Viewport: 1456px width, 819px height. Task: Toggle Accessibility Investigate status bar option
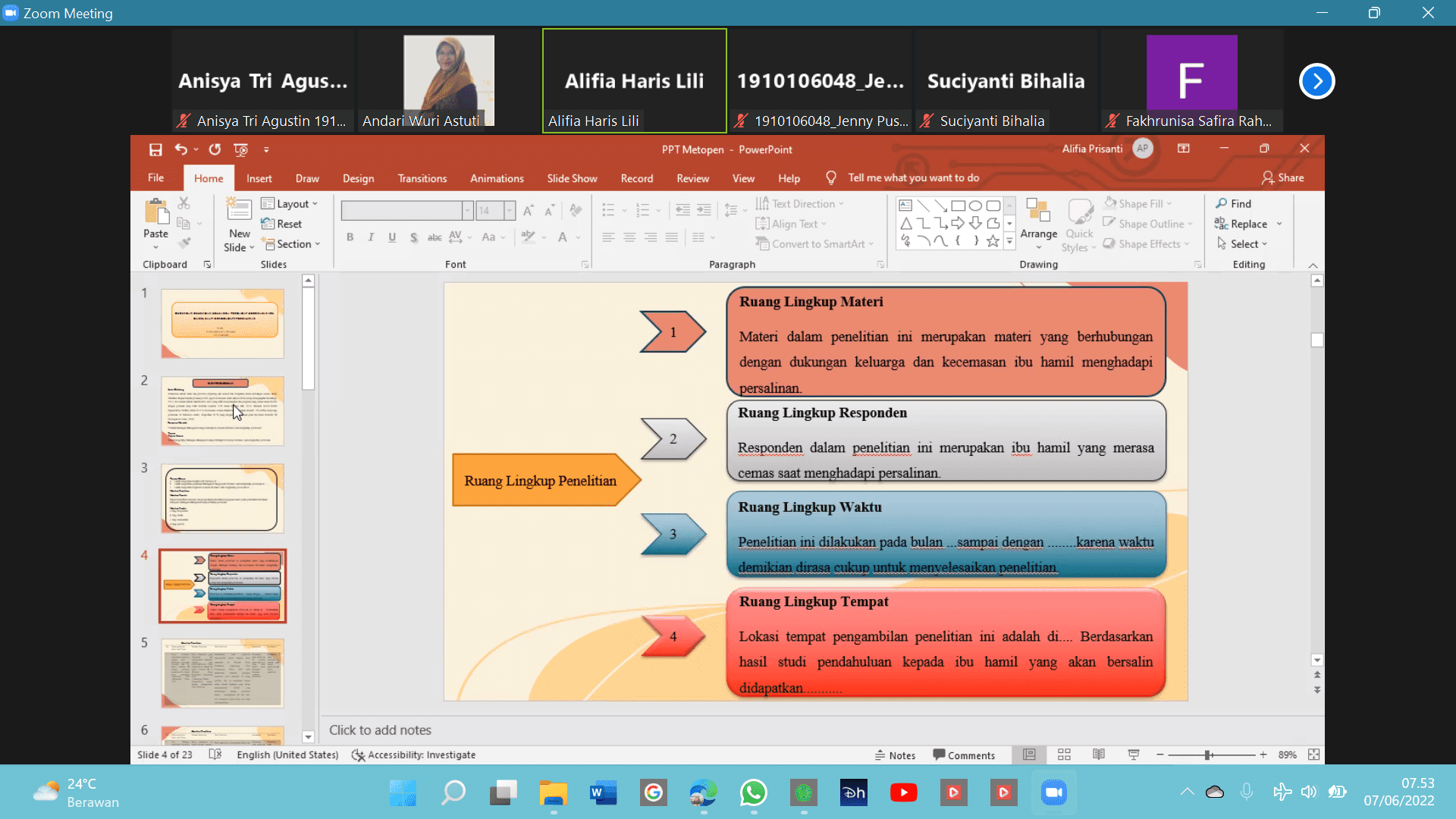[414, 754]
